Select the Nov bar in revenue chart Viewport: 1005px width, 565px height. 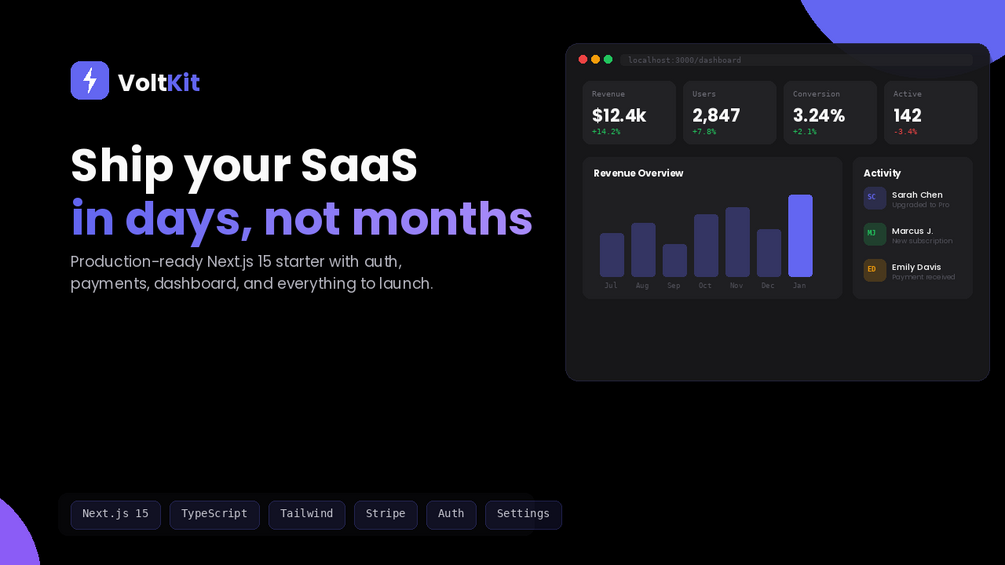[x=737, y=242]
